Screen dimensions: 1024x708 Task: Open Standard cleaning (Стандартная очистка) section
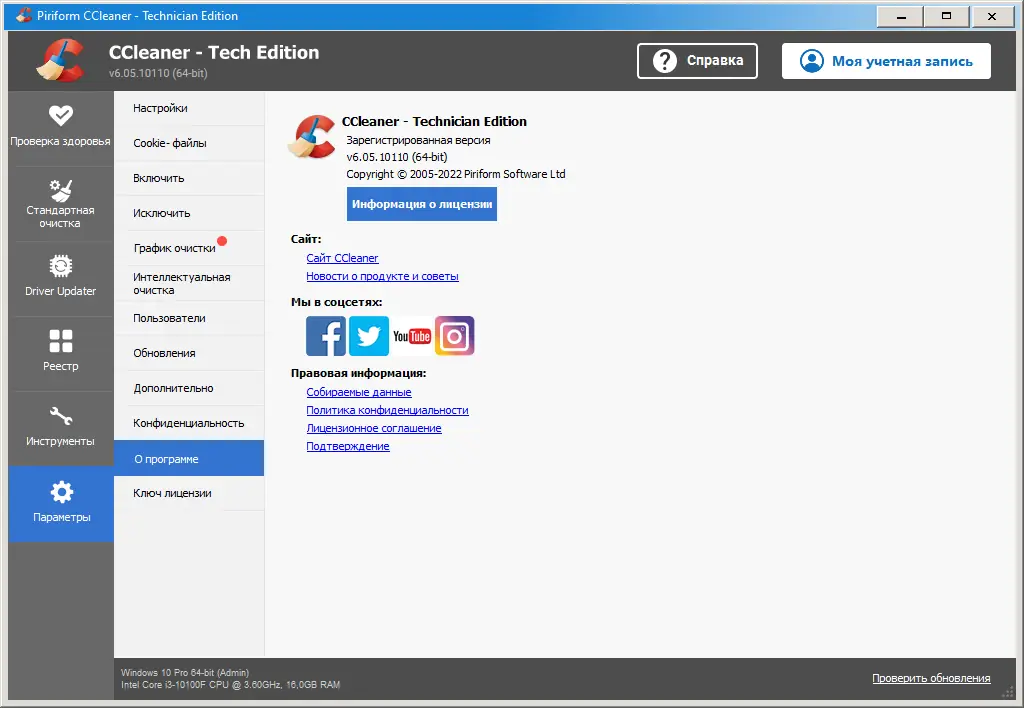click(61, 204)
